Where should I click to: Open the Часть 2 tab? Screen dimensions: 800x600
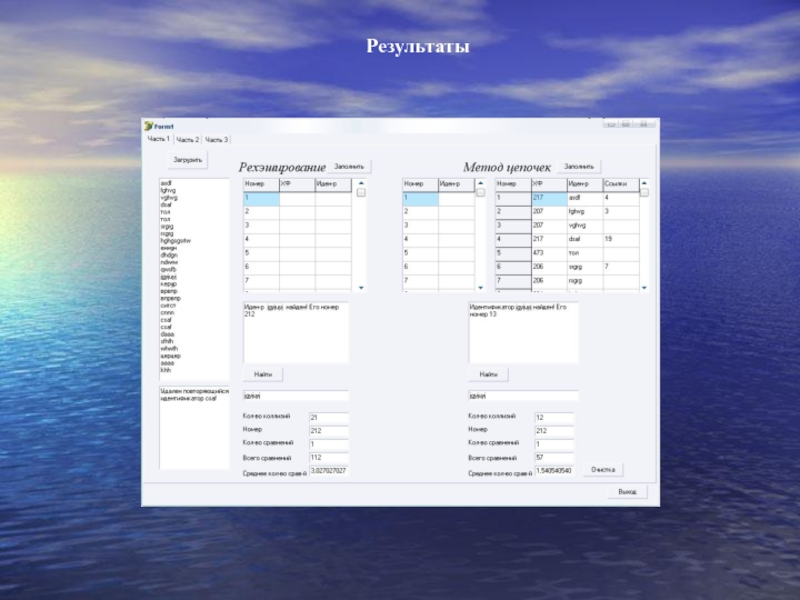(x=188, y=139)
